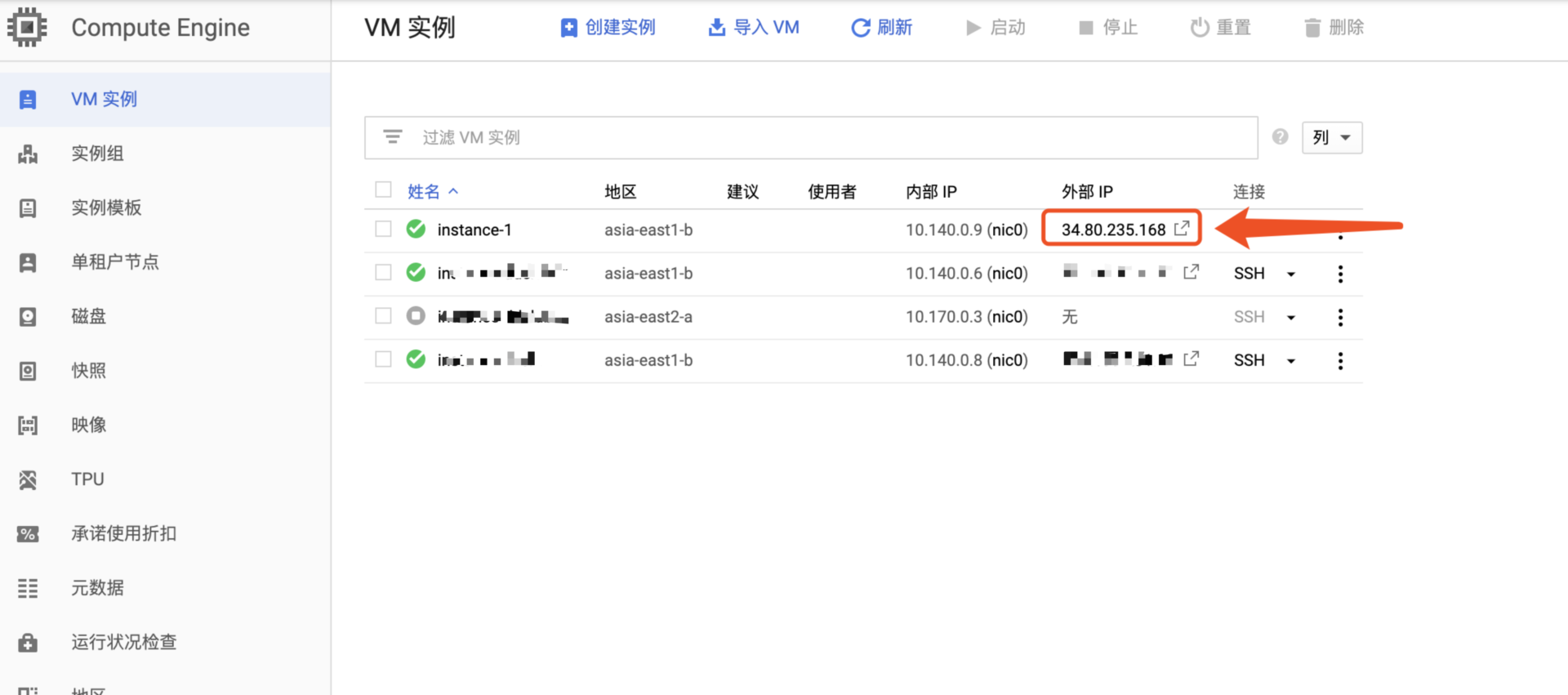Open external IP 34.80.235.168 link icon

pos(1182,229)
